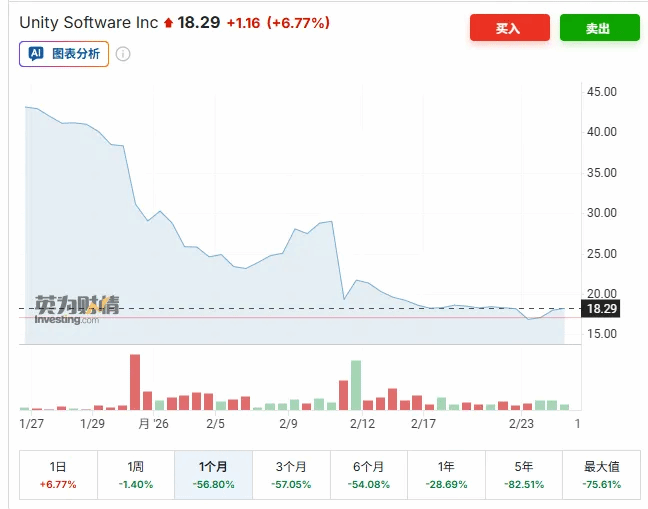648x509 pixels.
Task: Choose the 6个月 time range tab
Action: pos(369,475)
